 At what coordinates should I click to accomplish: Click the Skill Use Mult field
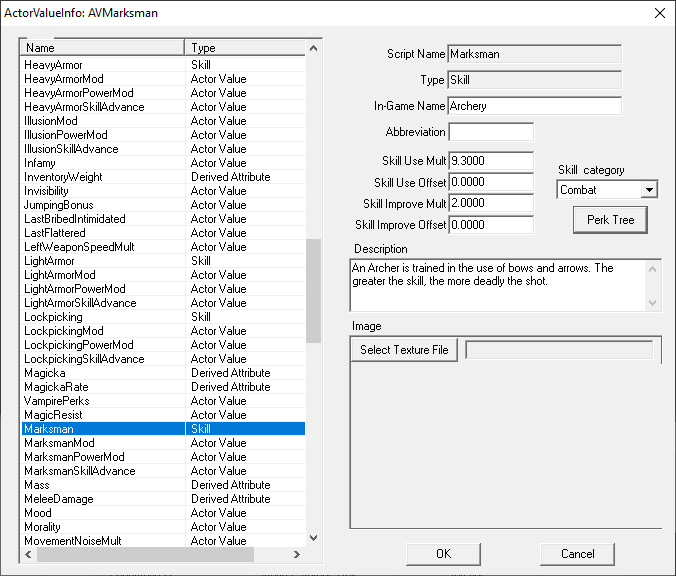coord(491,161)
